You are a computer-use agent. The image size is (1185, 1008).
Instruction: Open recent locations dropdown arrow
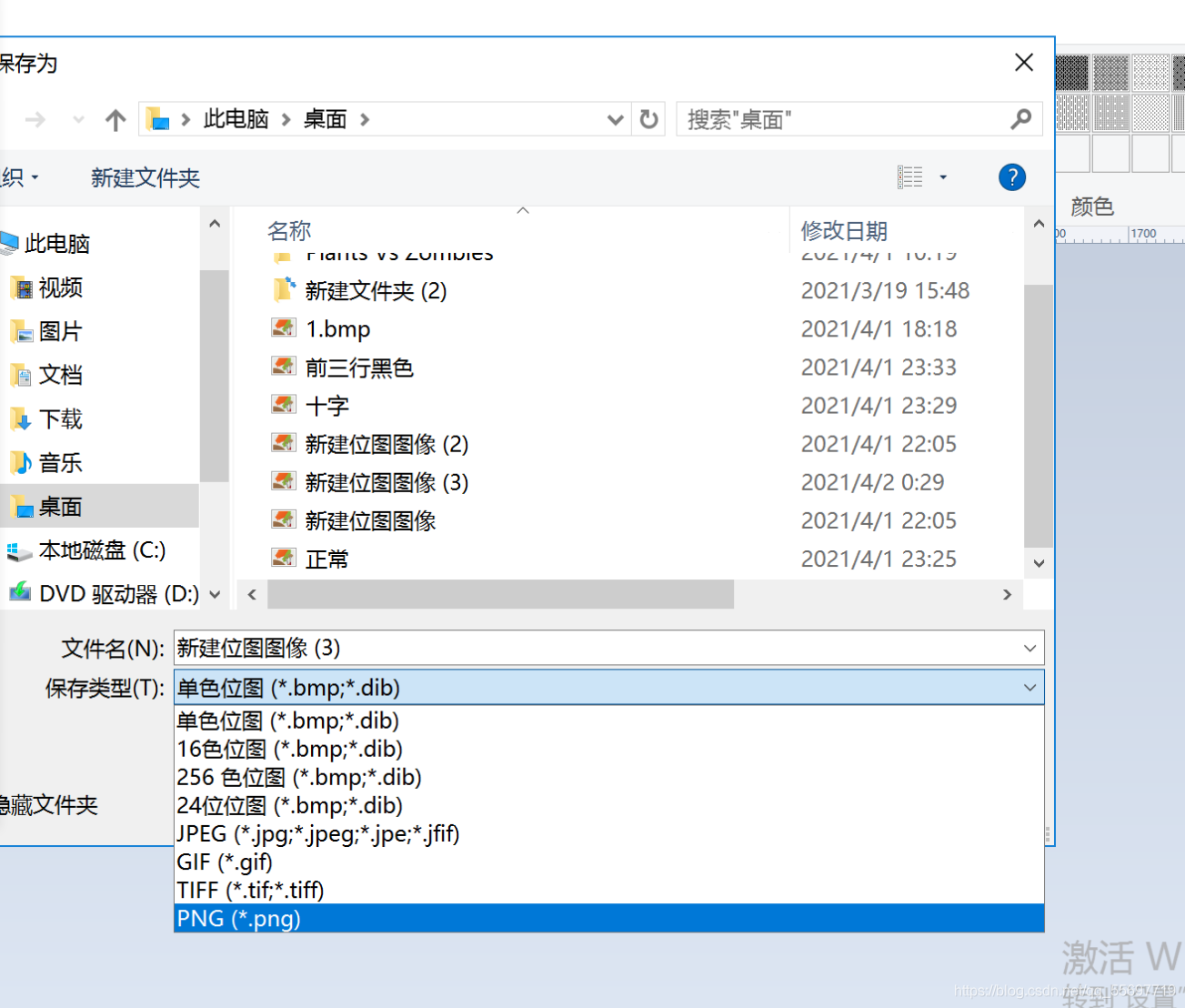tap(79, 120)
